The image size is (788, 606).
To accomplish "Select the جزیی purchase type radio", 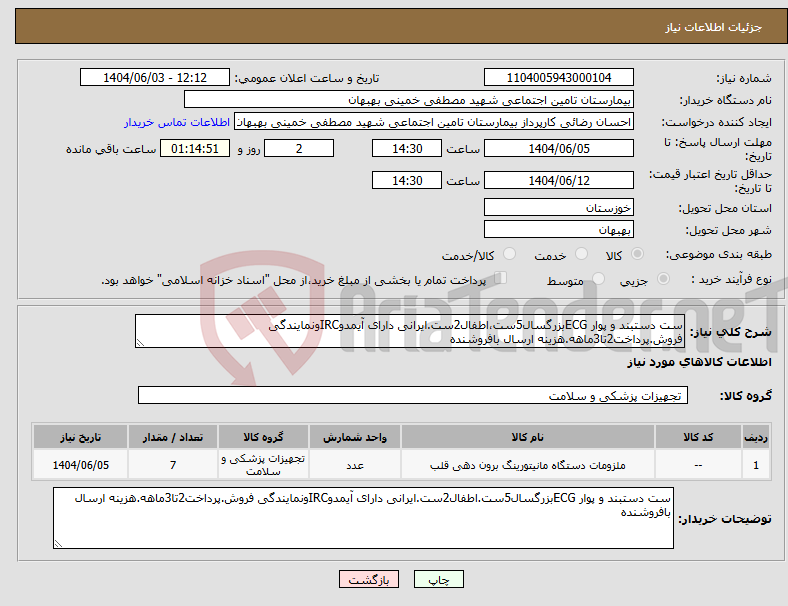I will coord(663,279).
